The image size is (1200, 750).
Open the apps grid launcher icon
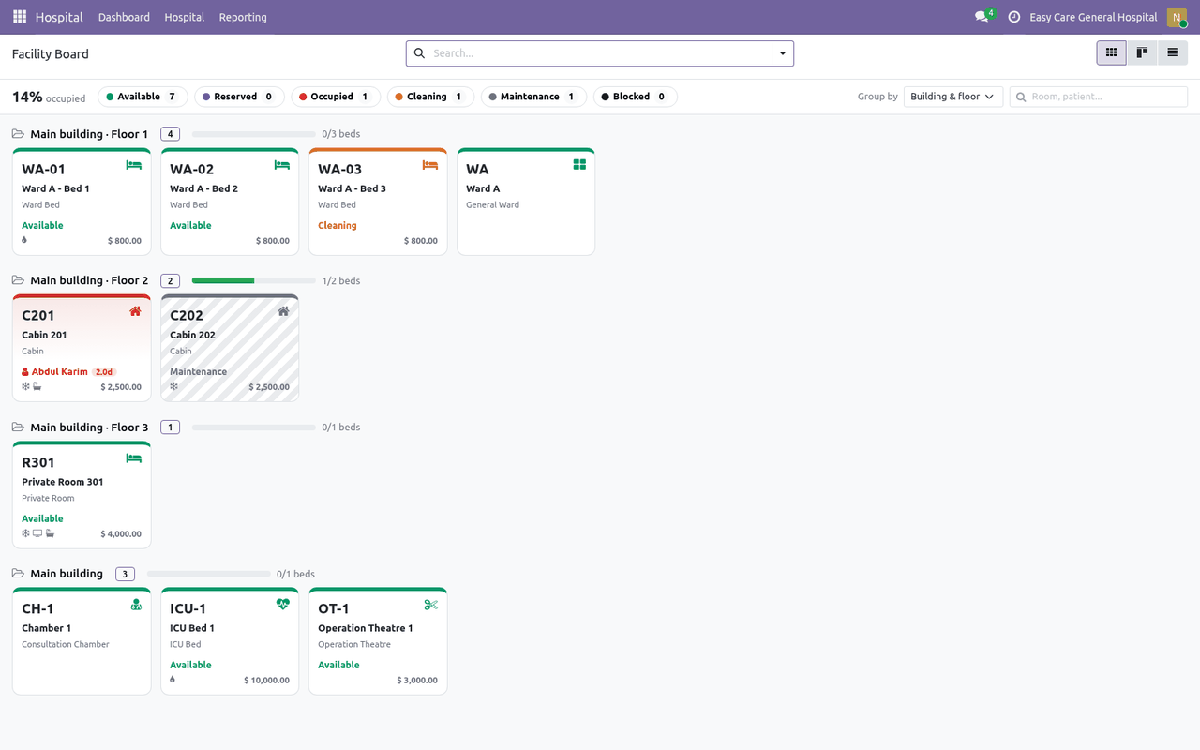pyautogui.click(x=19, y=17)
